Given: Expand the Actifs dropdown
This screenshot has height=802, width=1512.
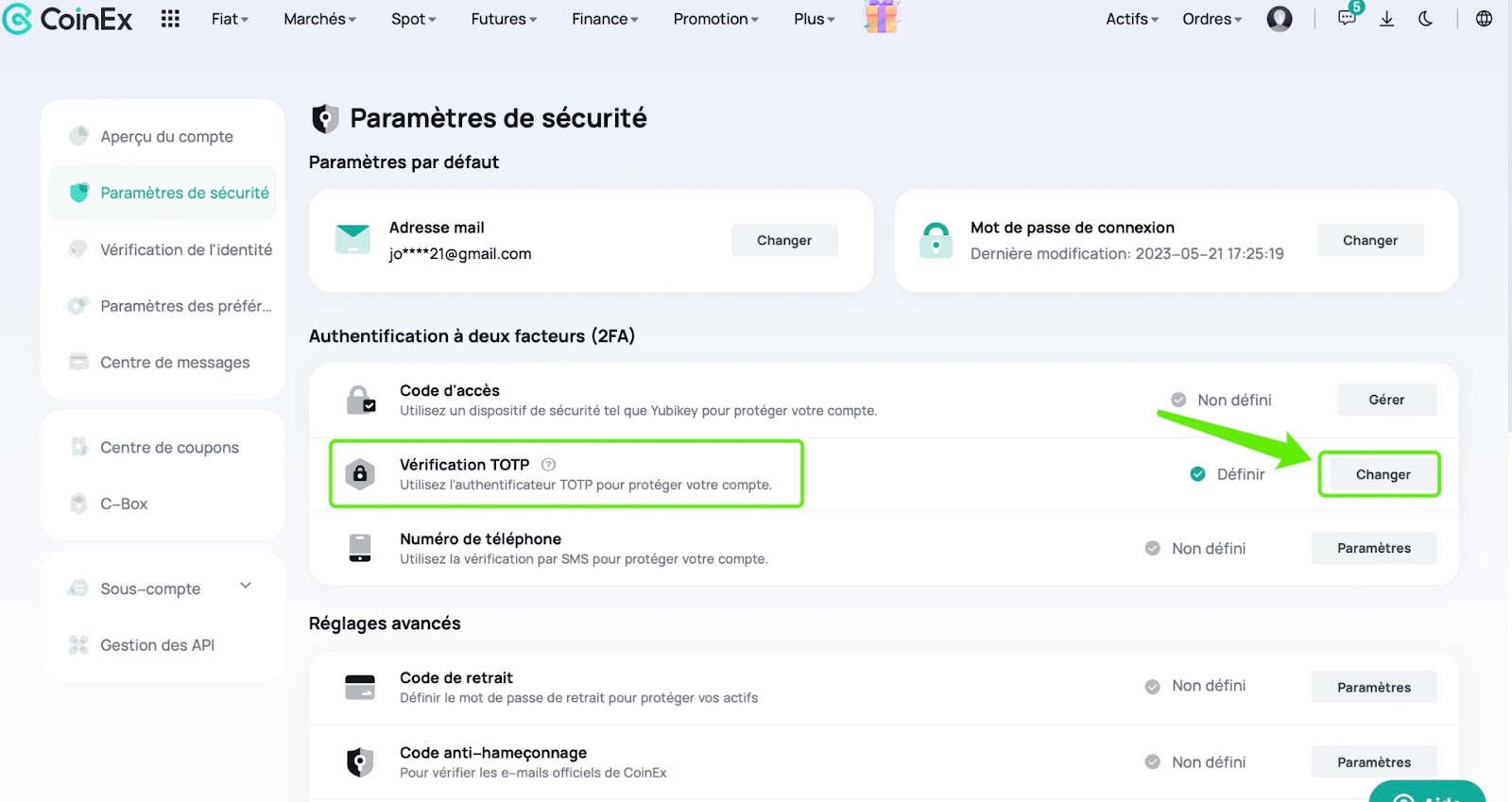Looking at the screenshot, I should (x=1132, y=19).
